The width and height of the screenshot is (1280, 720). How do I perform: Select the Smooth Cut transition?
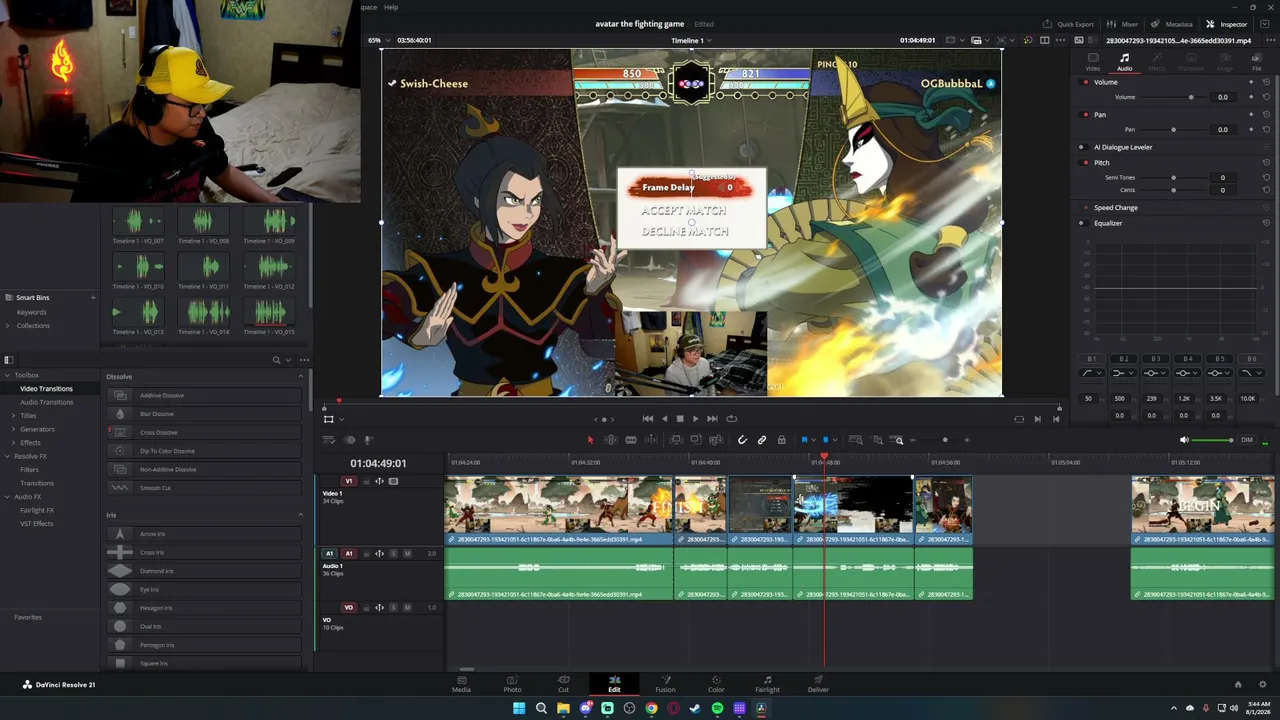pos(206,488)
